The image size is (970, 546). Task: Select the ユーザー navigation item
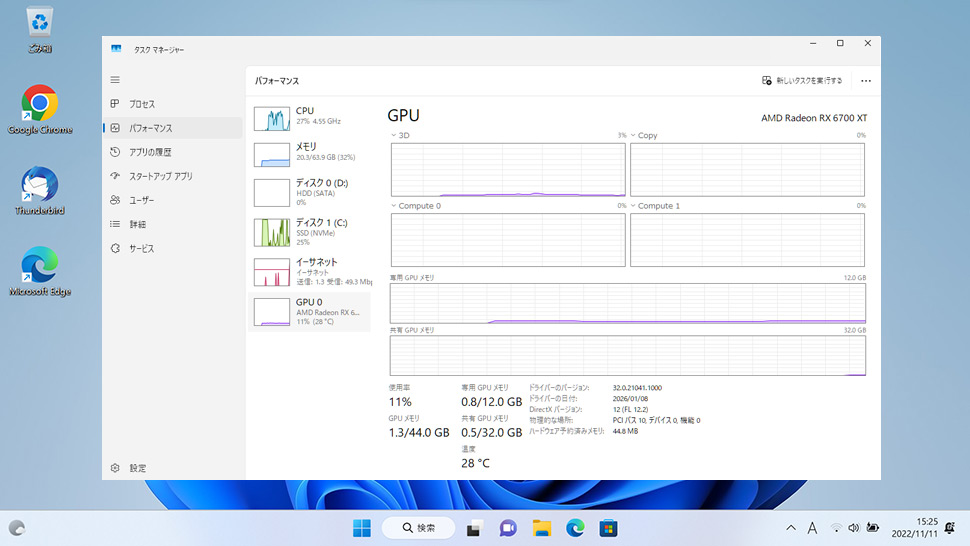pos(173,200)
